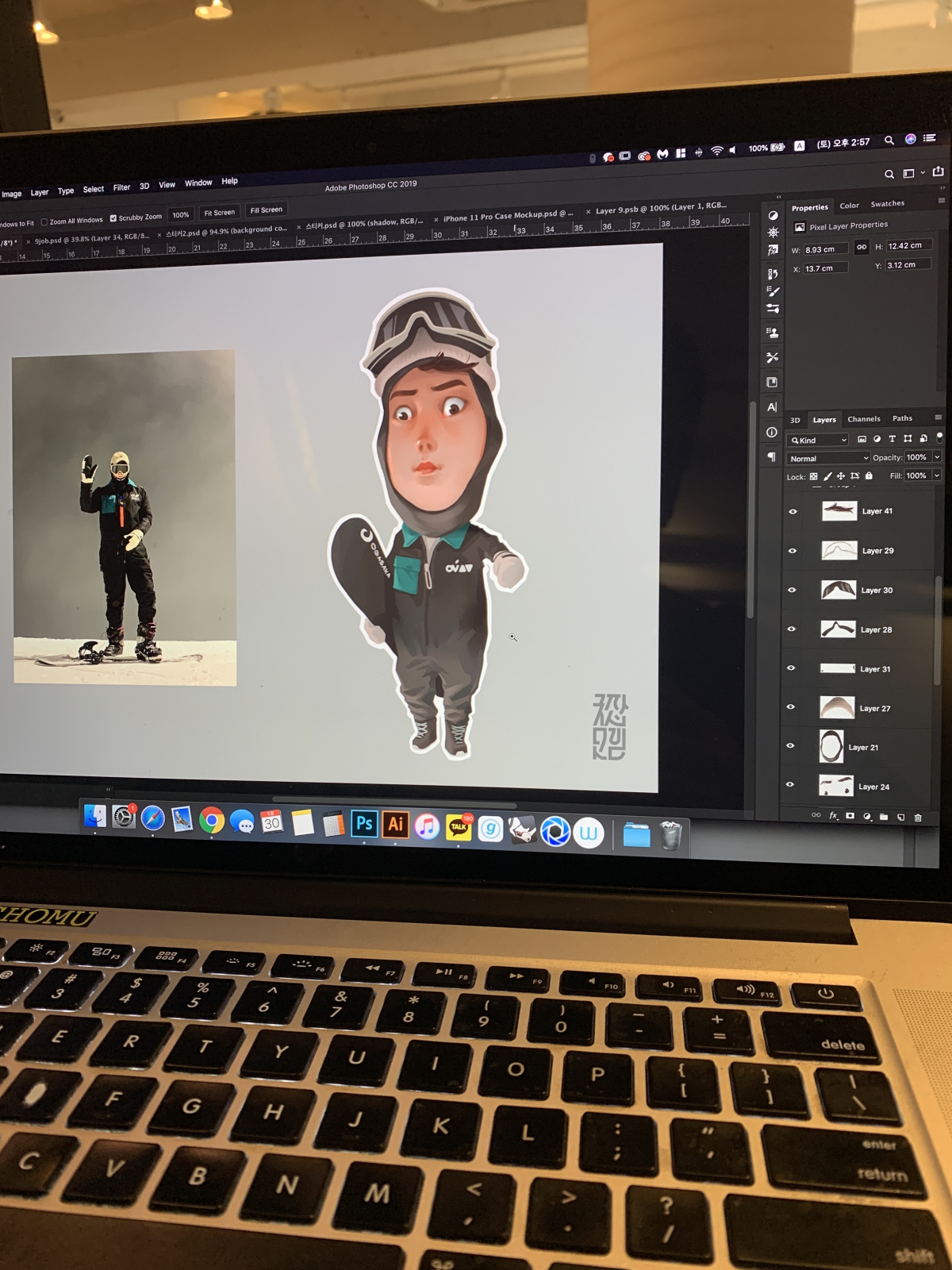The width and height of the screenshot is (952, 1270).
Task: Delete the selected layer via trash icon
Action: [x=918, y=818]
